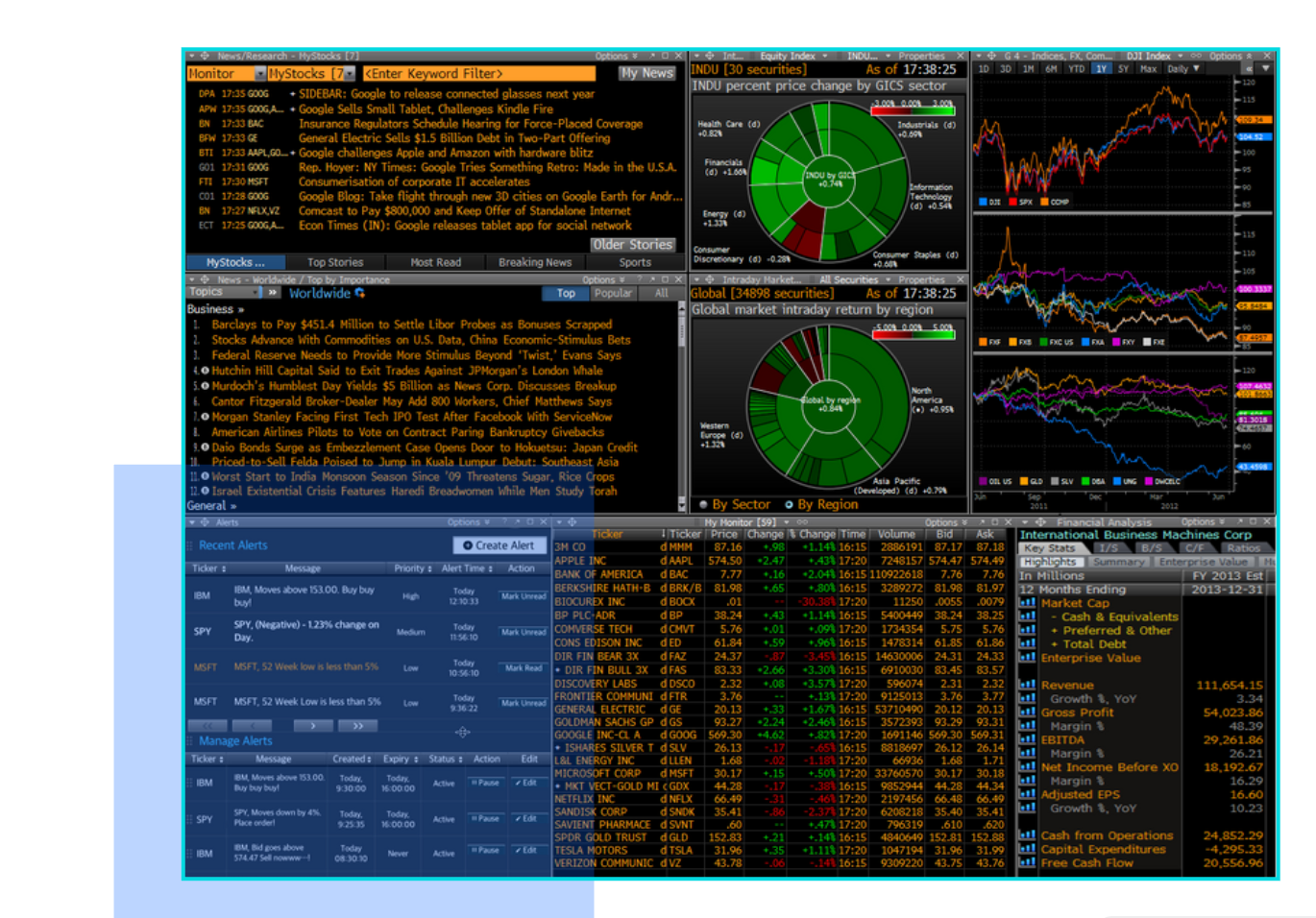Image resolution: width=1316 pixels, height=918 pixels.
Task: Open chart icon beside Preferred & Other
Action: tap(1027, 630)
